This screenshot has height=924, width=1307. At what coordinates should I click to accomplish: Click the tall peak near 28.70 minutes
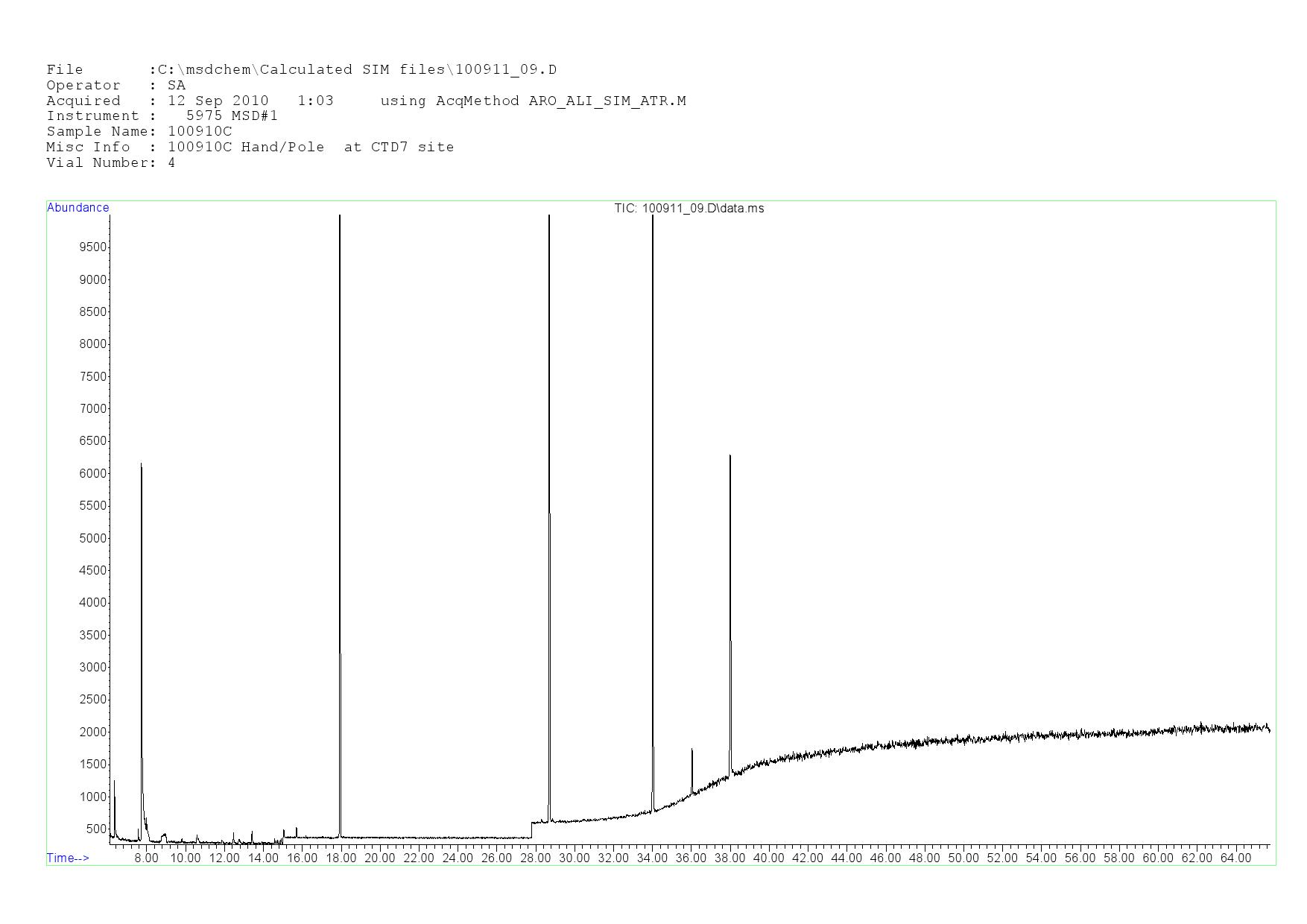(549, 522)
